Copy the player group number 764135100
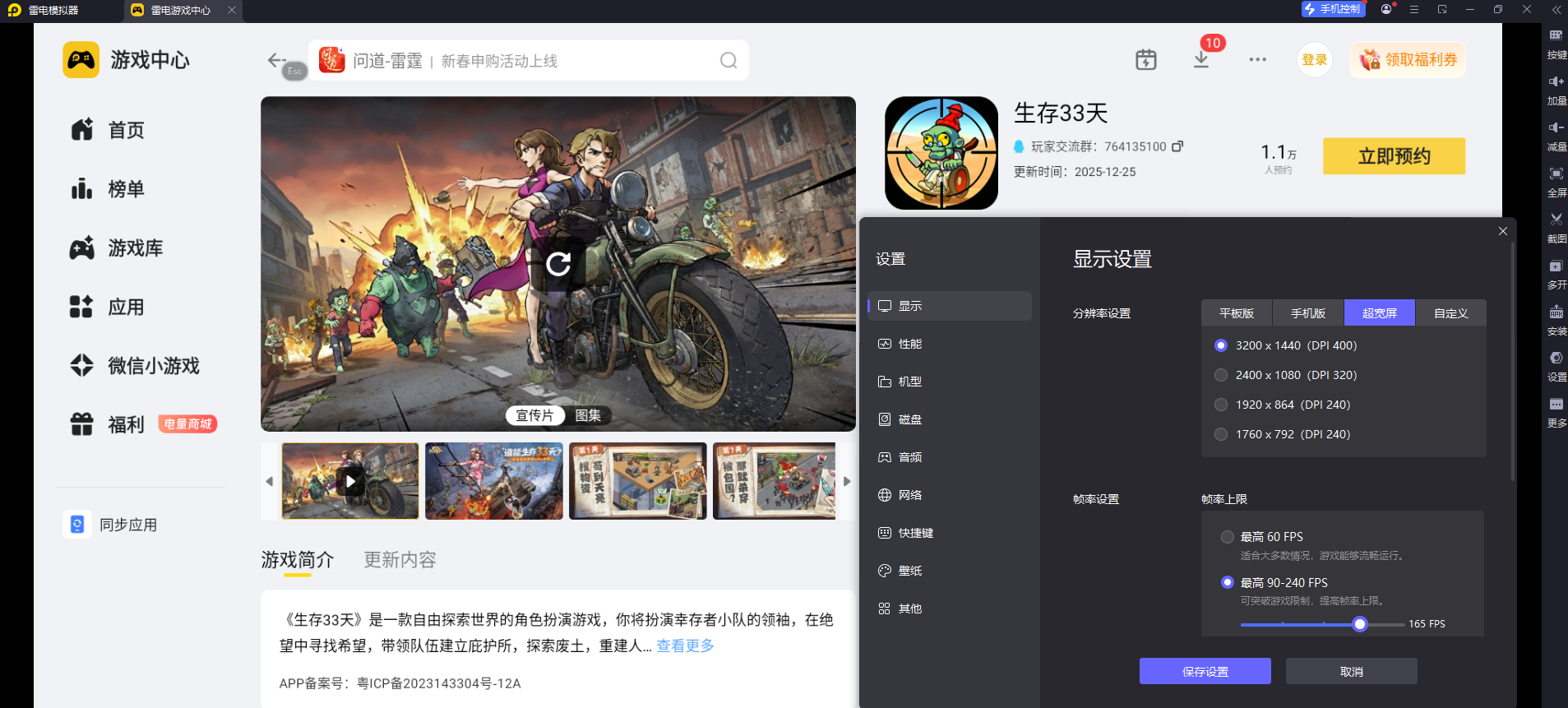 [1177, 146]
